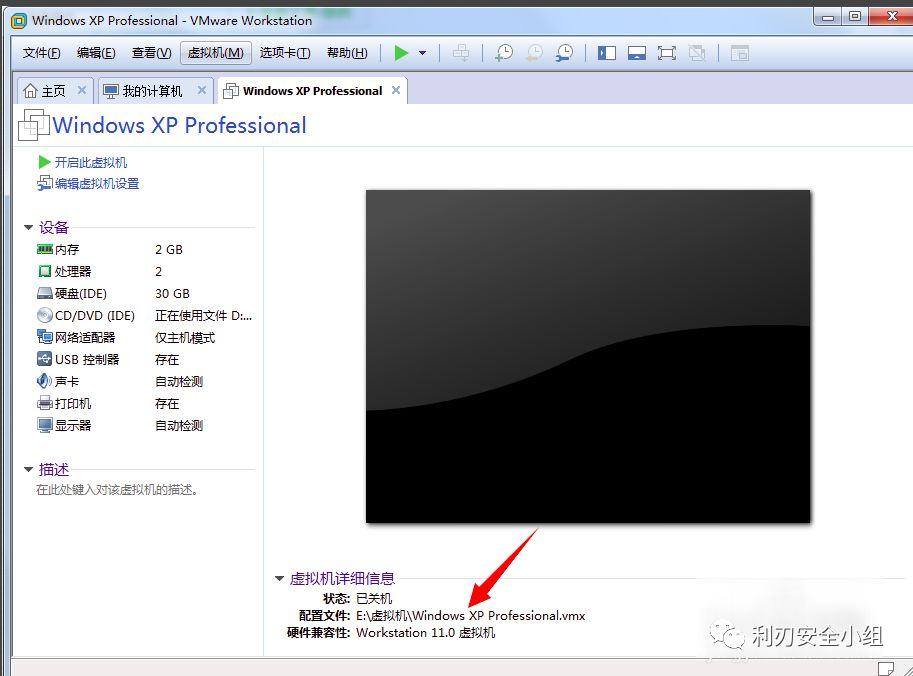Image resolution: width=913 pixels, height=676 pixels.
Task: Click the VMware icon in title bar
Action: pos(19,21)
